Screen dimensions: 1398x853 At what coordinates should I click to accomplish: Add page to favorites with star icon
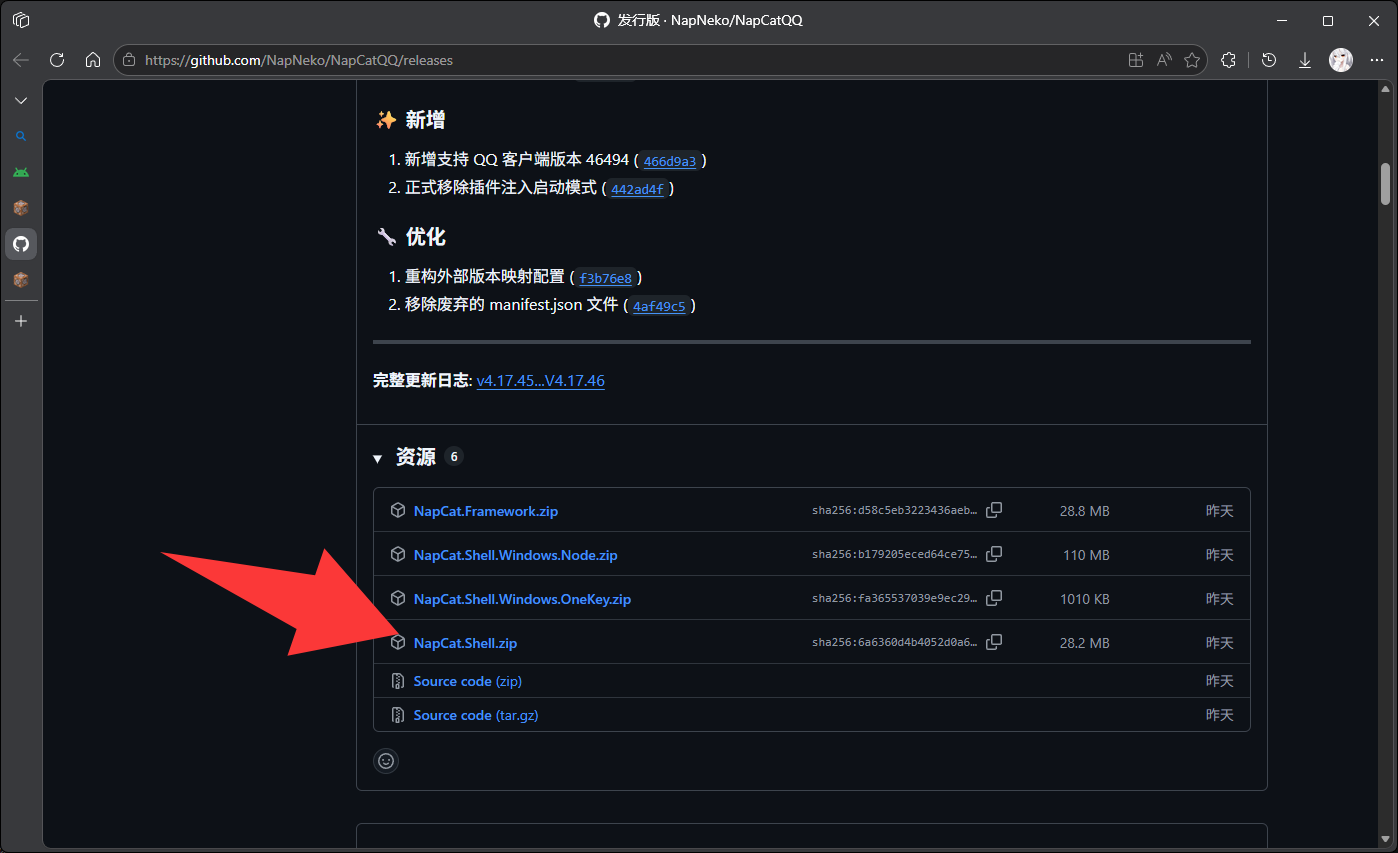pyautogui.click(x=1191, y=60)
